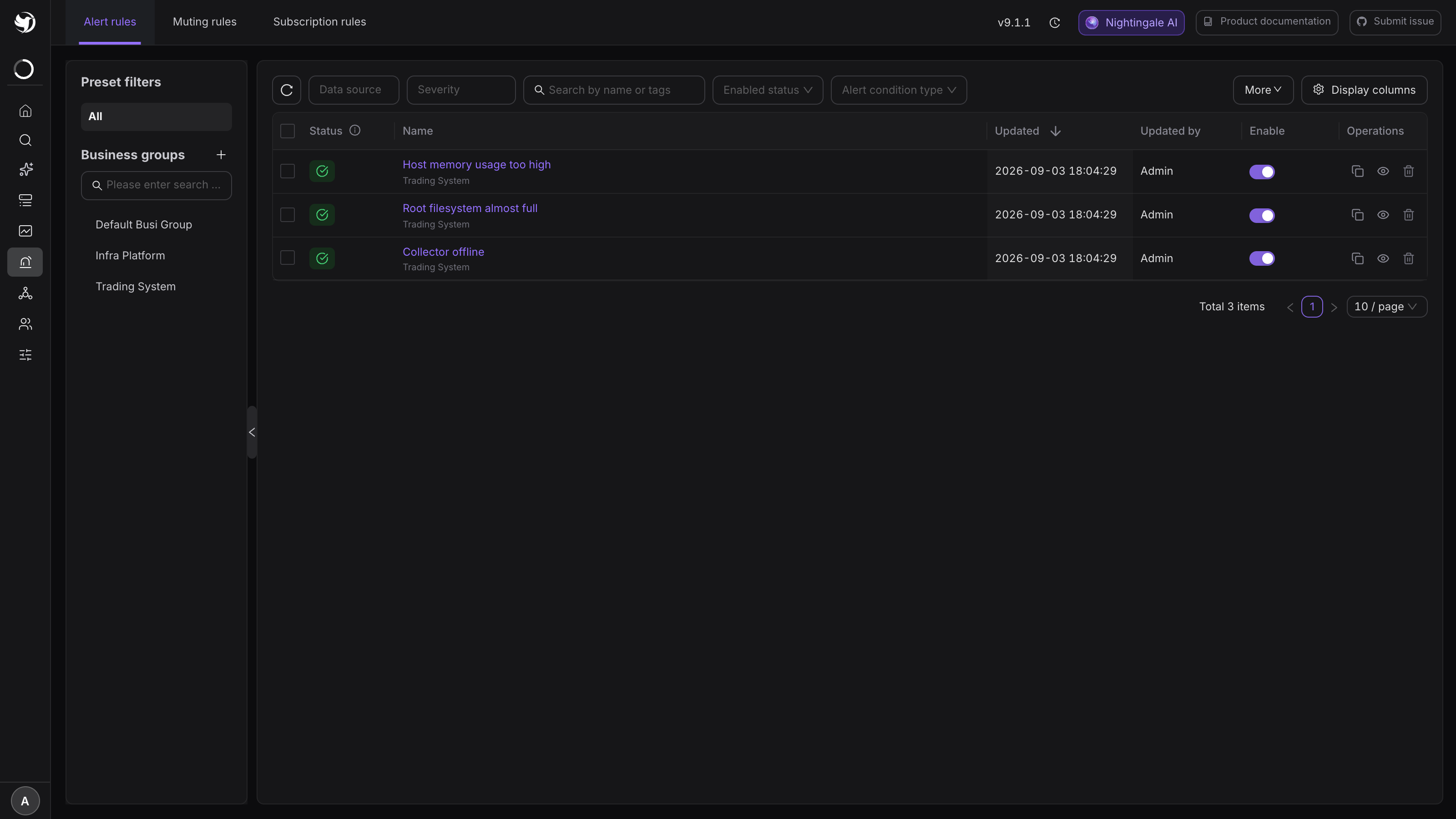Disable the Host memory usage too high rule
The image size is (1456, 819).
coord(1262,172)
